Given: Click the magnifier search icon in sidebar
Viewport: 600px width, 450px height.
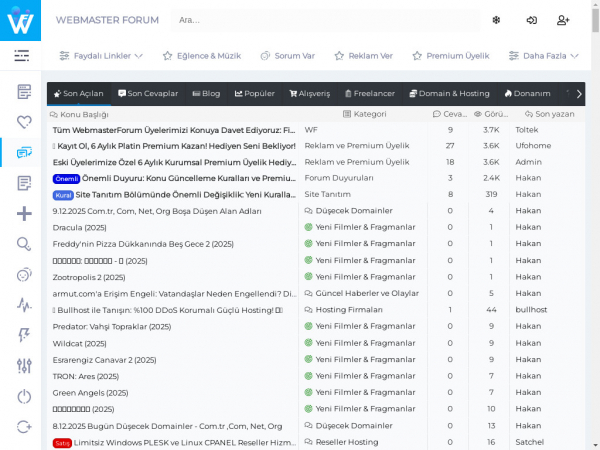Looking at the screenshot, I should click(x=24, y=243).
